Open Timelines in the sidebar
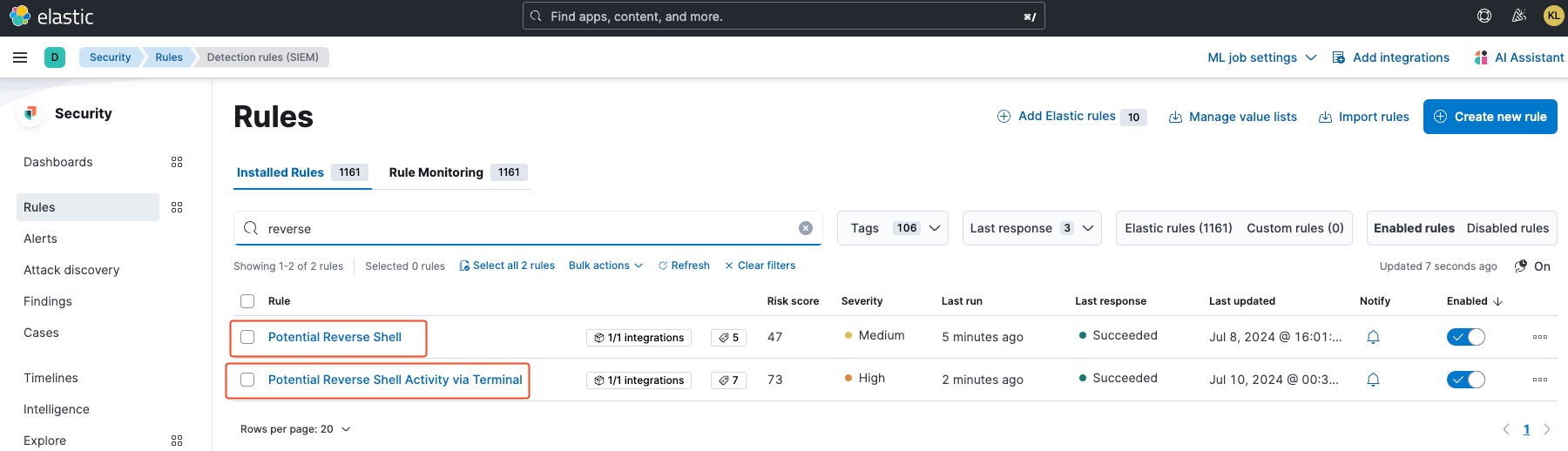1568x451 pixels. coord(51,378)
